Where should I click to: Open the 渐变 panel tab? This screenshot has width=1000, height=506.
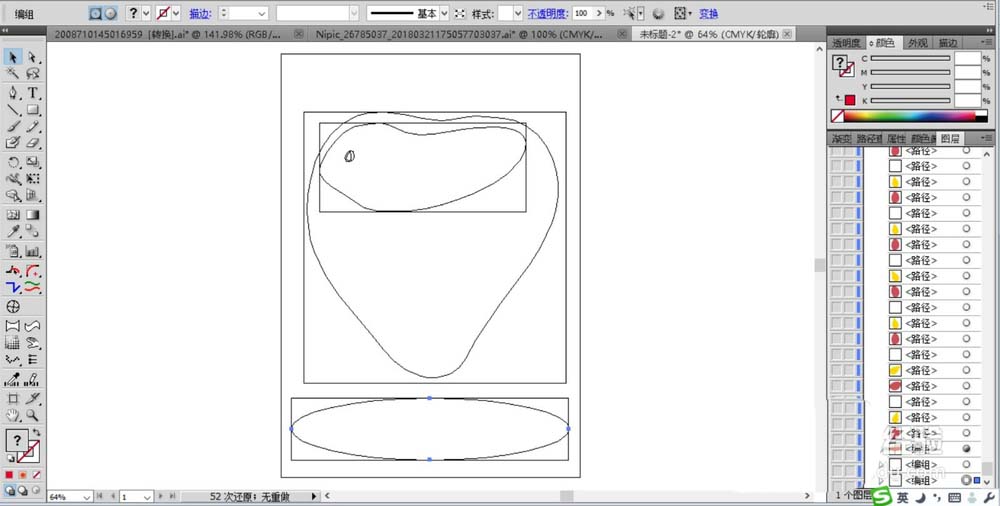[x=841, y=138]
